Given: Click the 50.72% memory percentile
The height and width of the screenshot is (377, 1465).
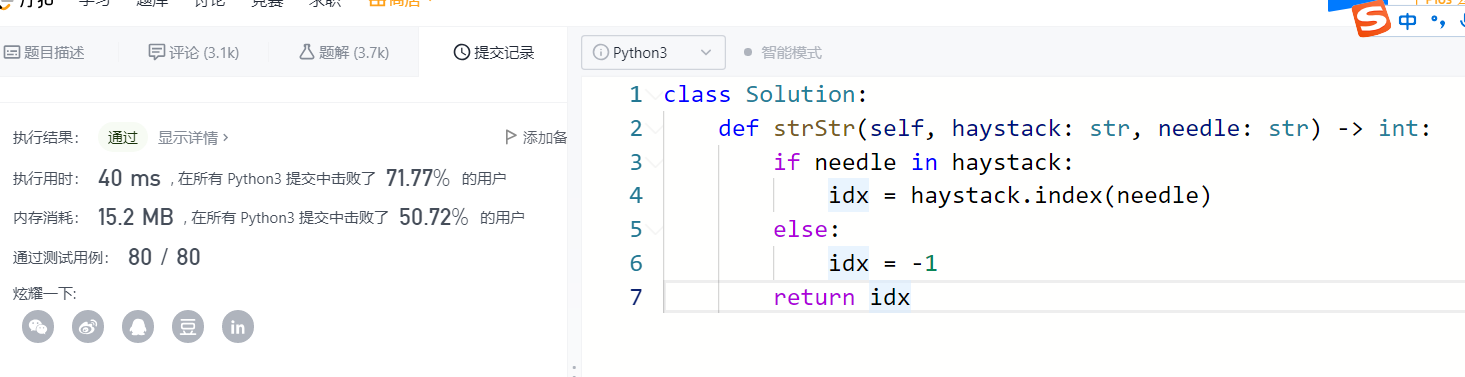Looking at the screenshot, I should 433,217.
